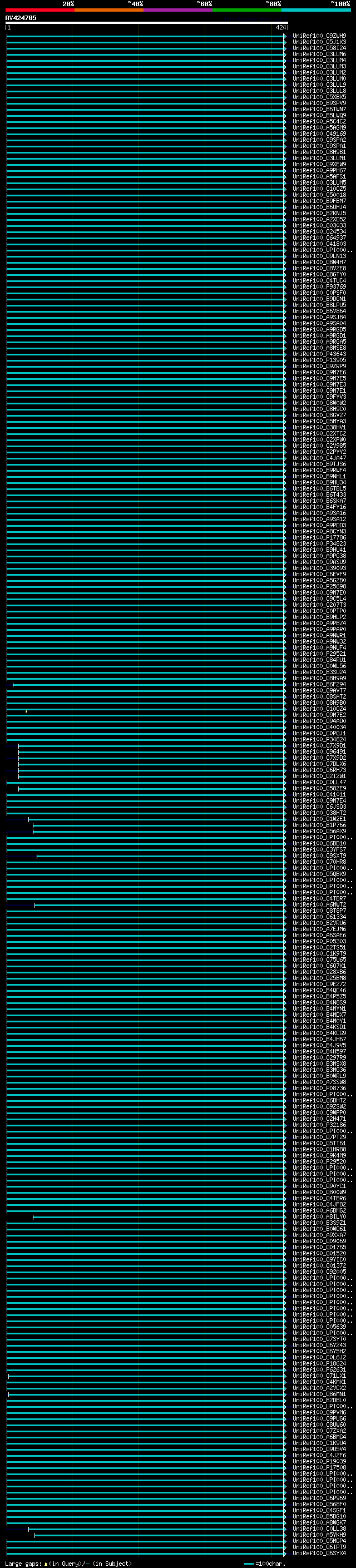Image resolution: width=356 pixels, height=1568 pixels.
Task: Select hit label UniRef100_Q9SXT9
Action: point(319,855)
